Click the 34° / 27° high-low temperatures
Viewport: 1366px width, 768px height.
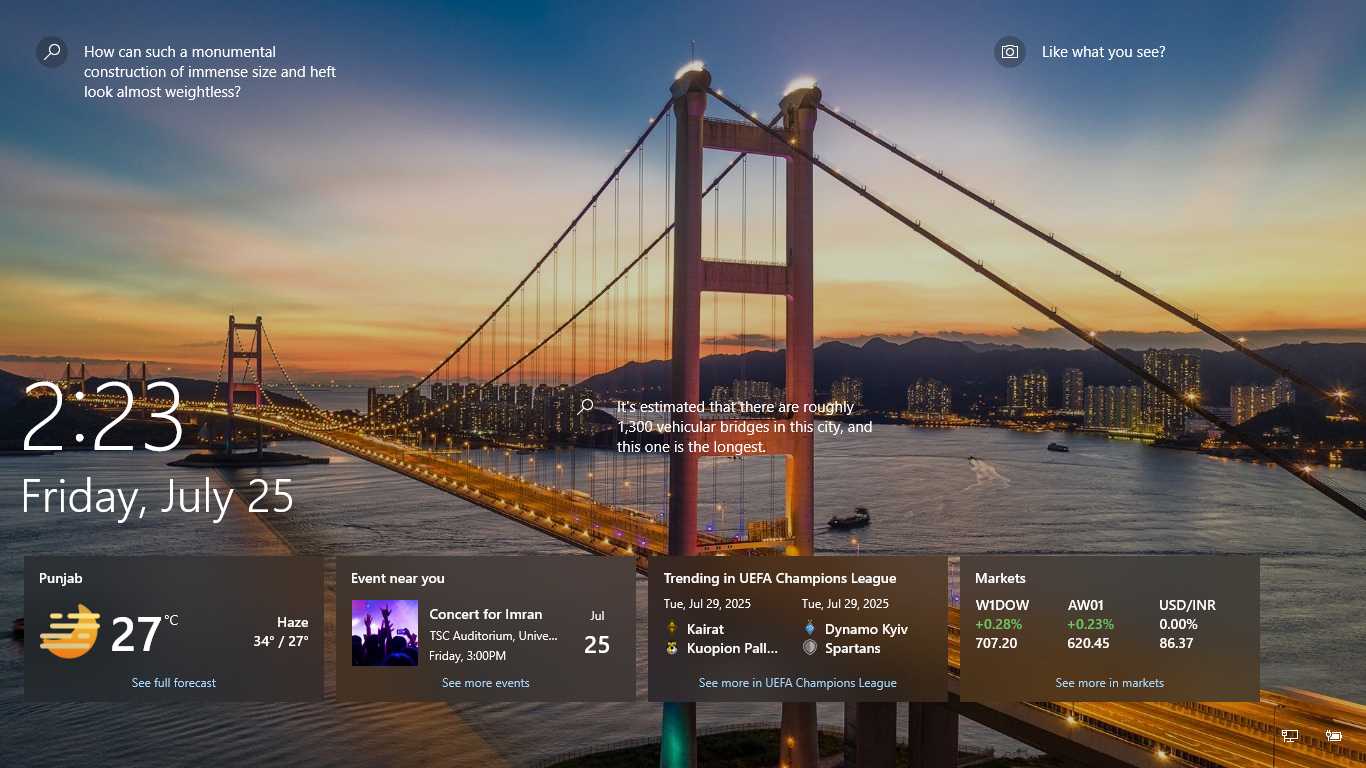pos(281,641)
